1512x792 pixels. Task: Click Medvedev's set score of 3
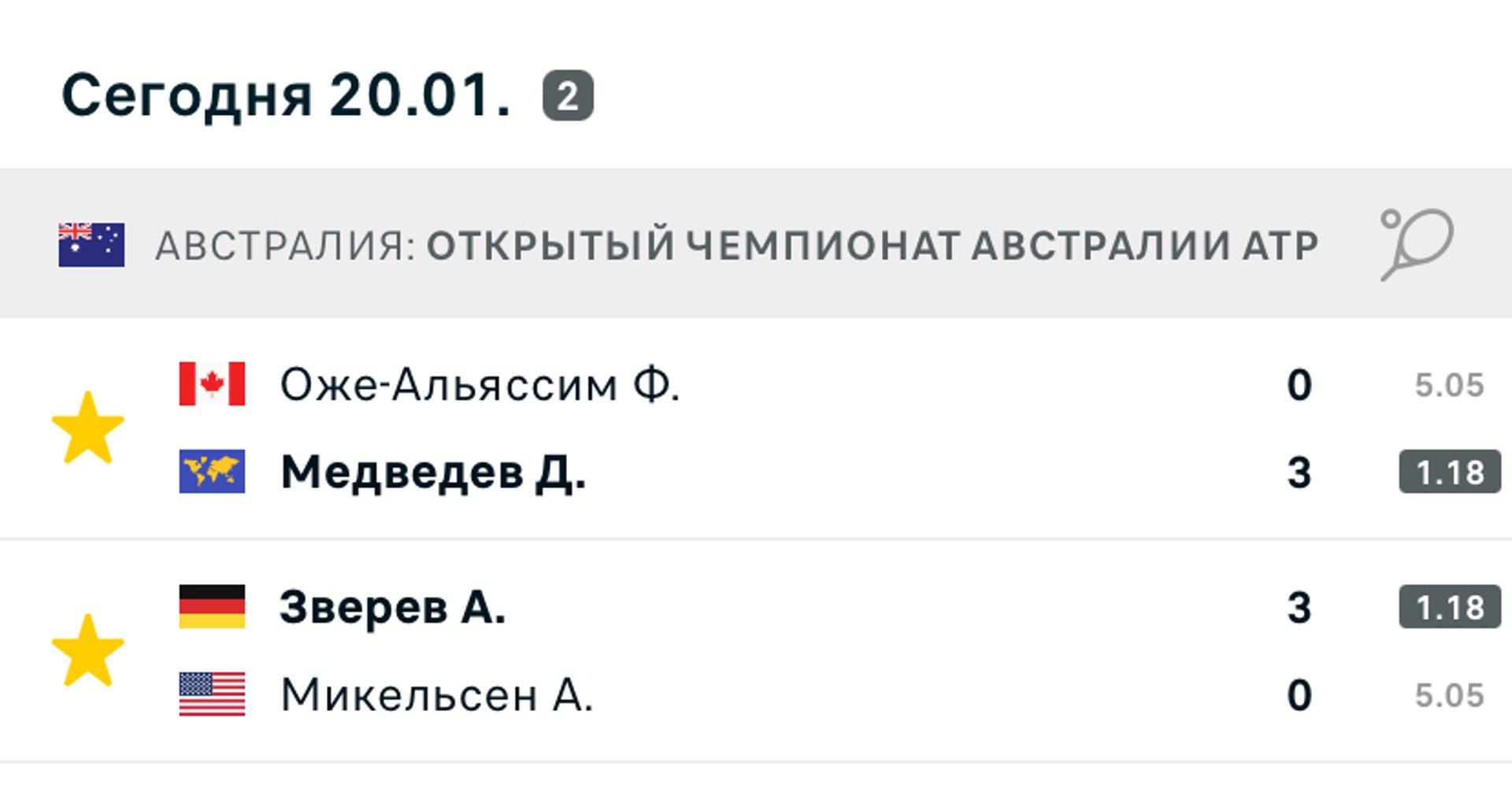[x=1299, y=472]
